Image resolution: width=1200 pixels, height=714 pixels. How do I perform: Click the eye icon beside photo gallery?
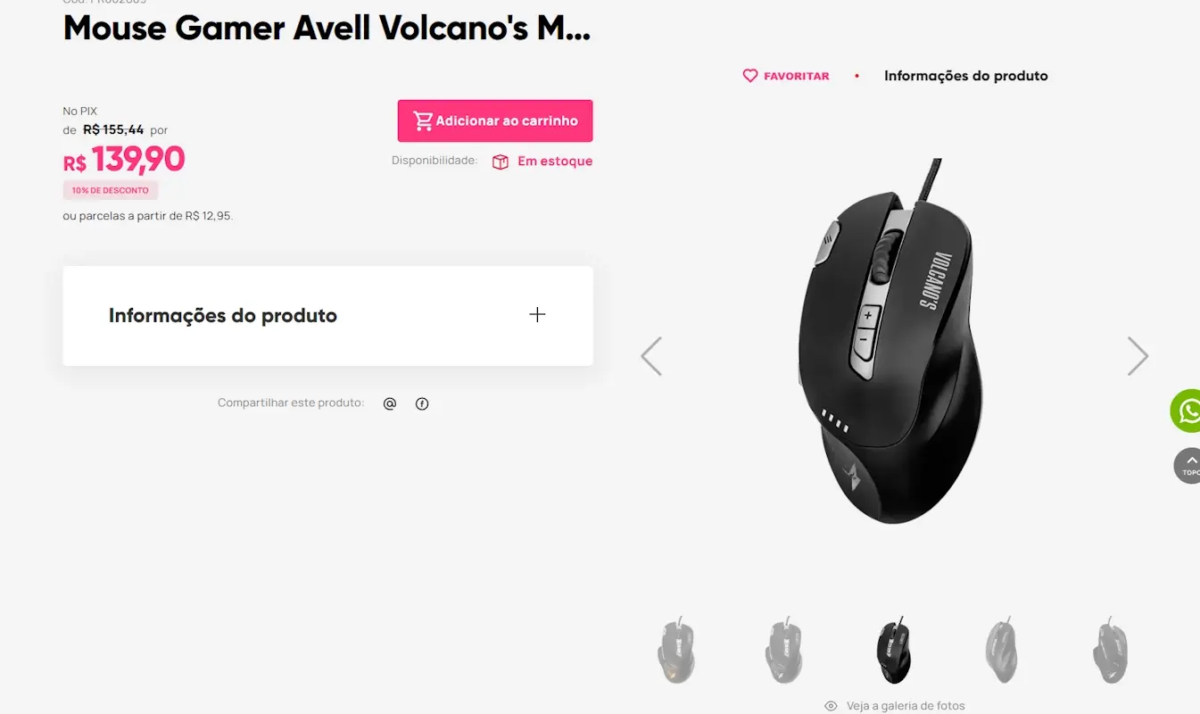coord(831,706)
